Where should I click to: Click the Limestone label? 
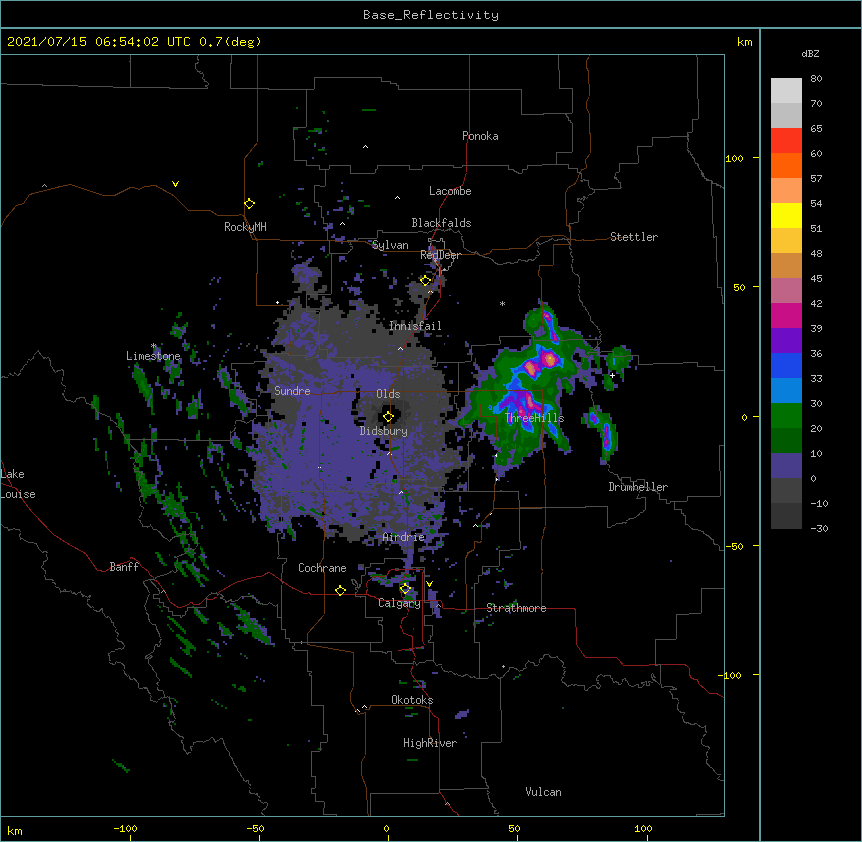(153, 356)
